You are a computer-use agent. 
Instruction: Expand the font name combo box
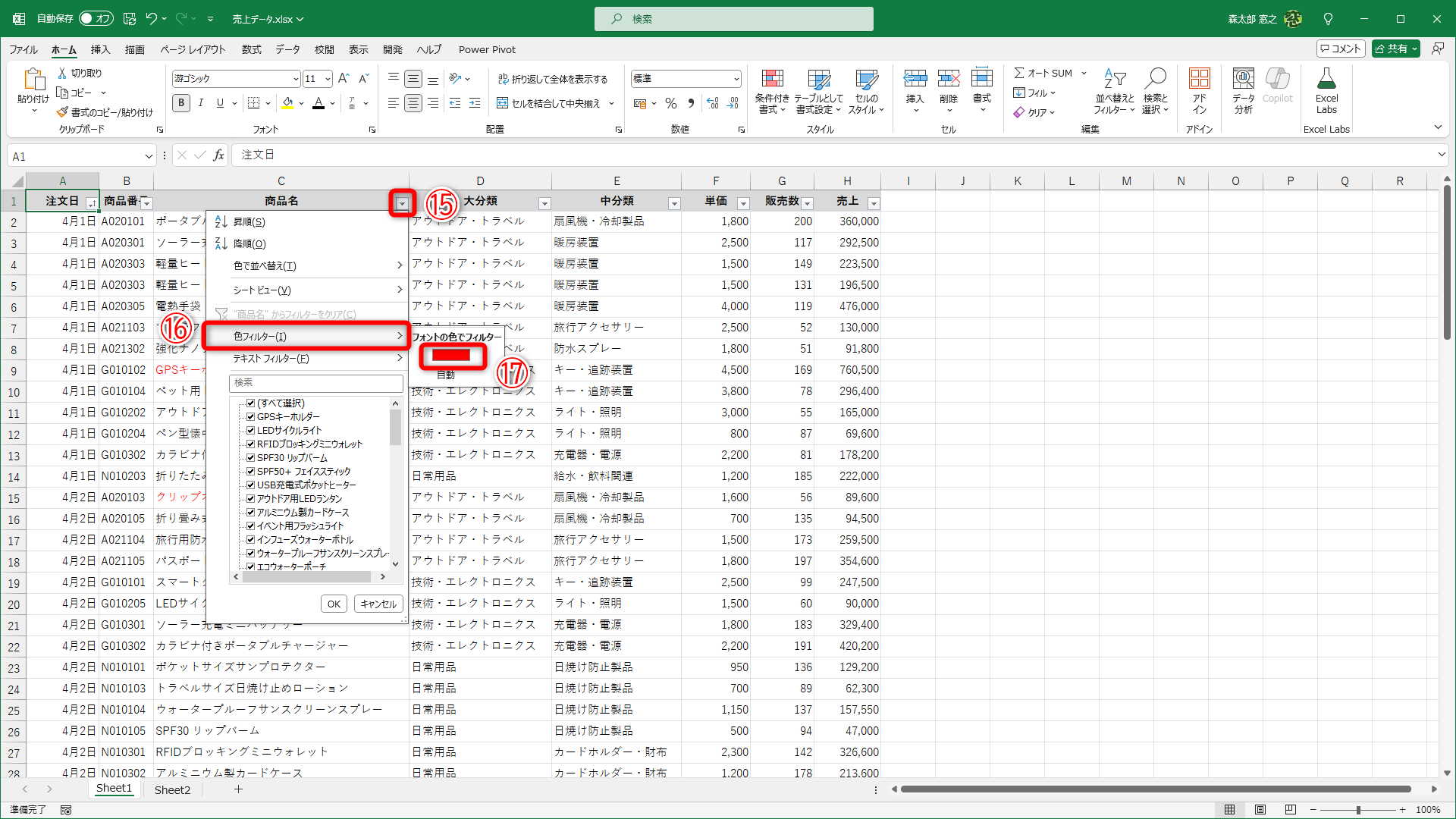point(296,79)
